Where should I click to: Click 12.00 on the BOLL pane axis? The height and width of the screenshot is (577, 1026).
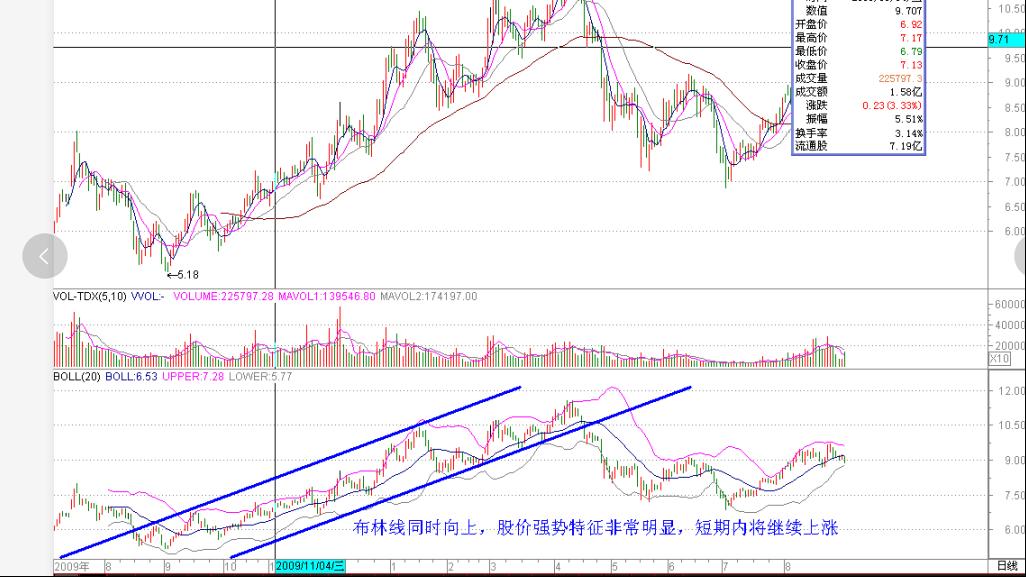[1012, 391]
